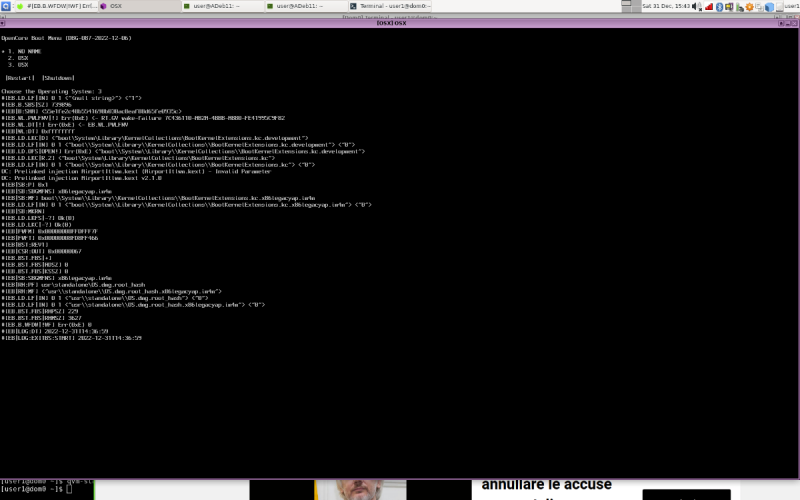
Task: Click the AirportItlwm.kext 'Invalid Parameter' log line
Action: pos(136,171)
